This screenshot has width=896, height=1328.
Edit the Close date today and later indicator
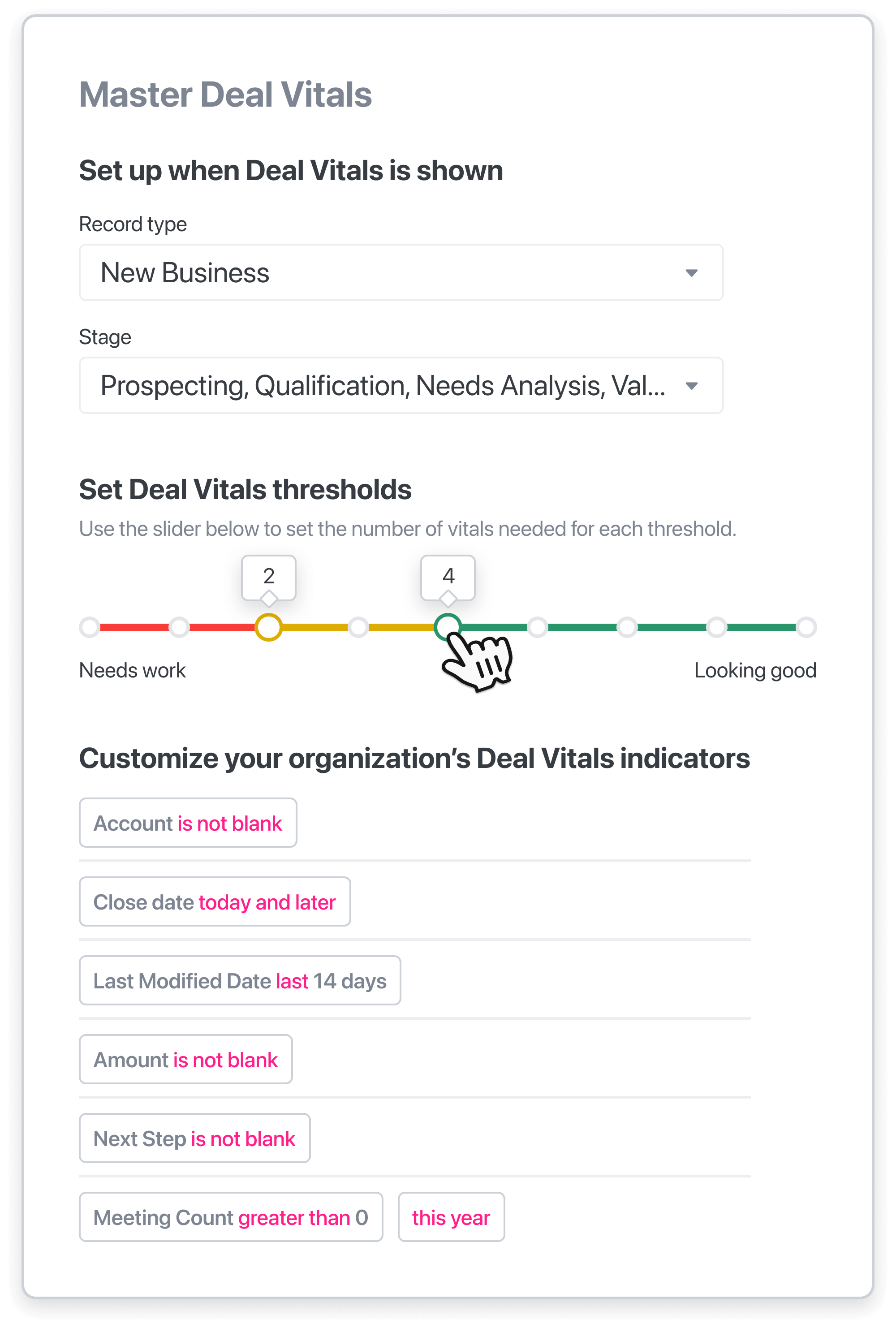215,902
